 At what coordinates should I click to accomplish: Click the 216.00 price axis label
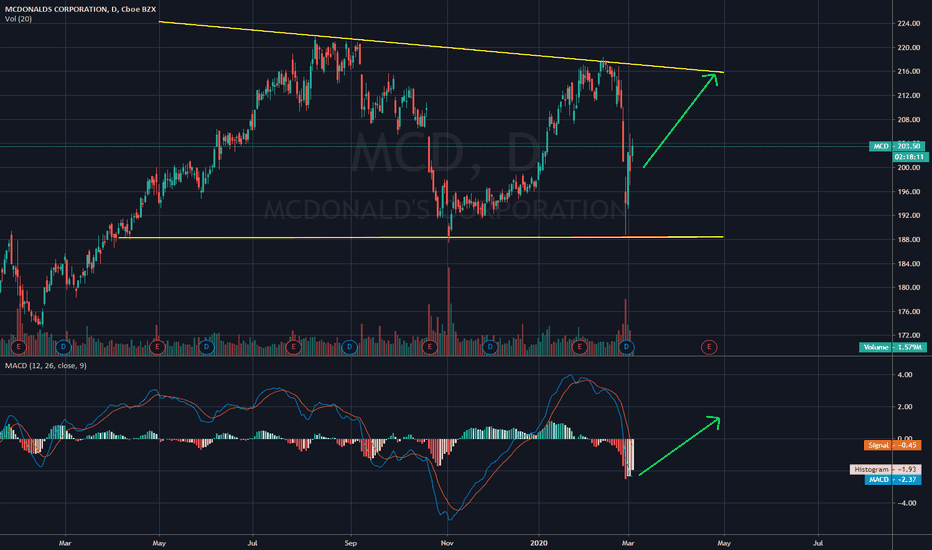click(908, 71)
